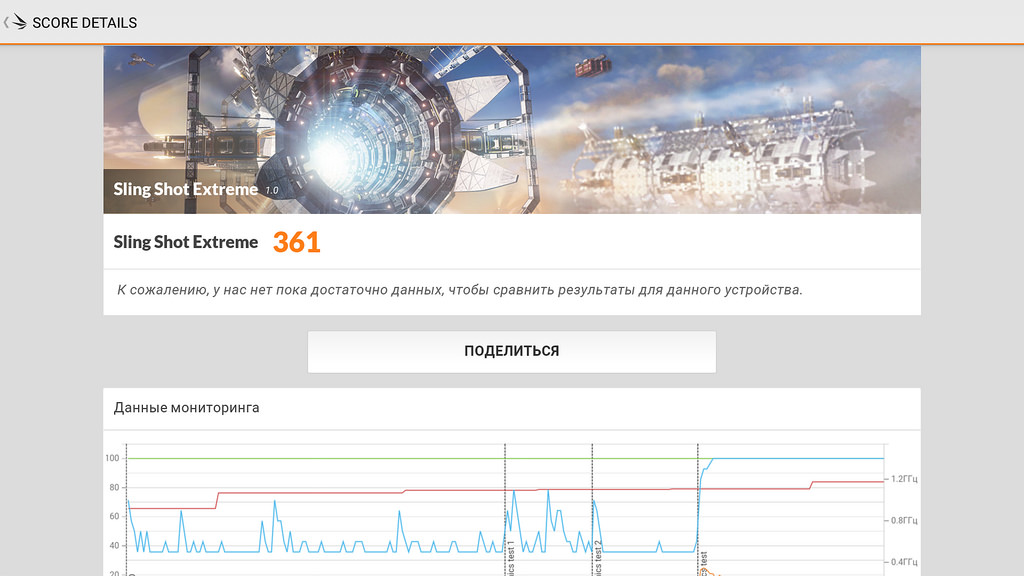Click the SCORE DETAILS header title
Image resolution: width=1024 pixels, height=576 pixels.
(x=84, y=23)
